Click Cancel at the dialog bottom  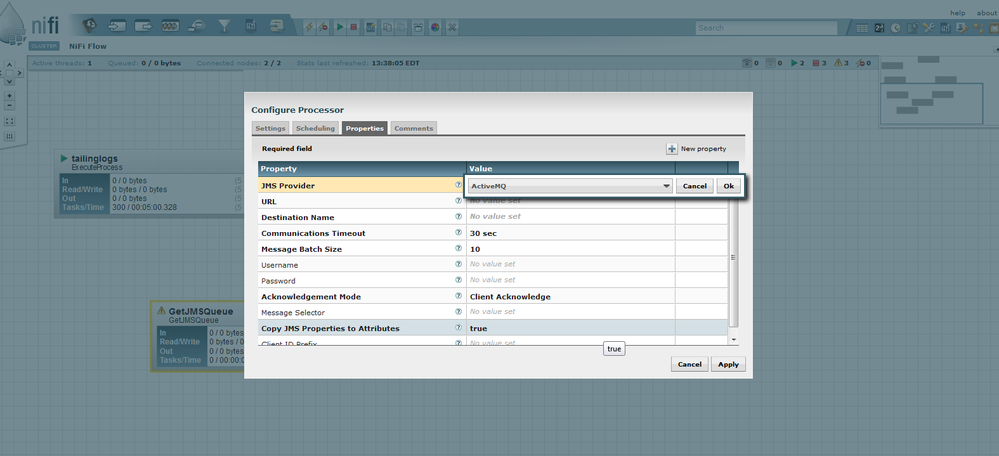coord(689,364)
